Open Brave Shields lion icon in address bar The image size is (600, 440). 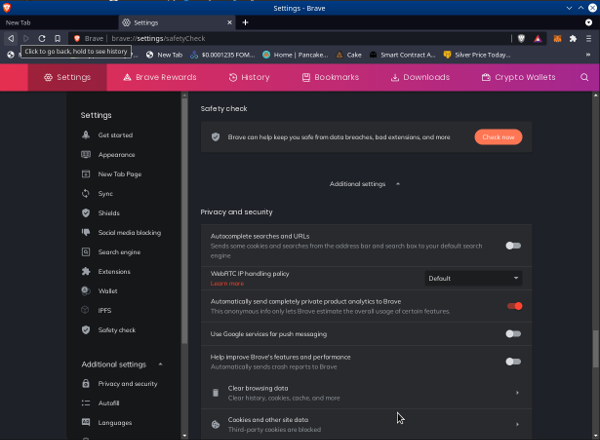point(521,38)
